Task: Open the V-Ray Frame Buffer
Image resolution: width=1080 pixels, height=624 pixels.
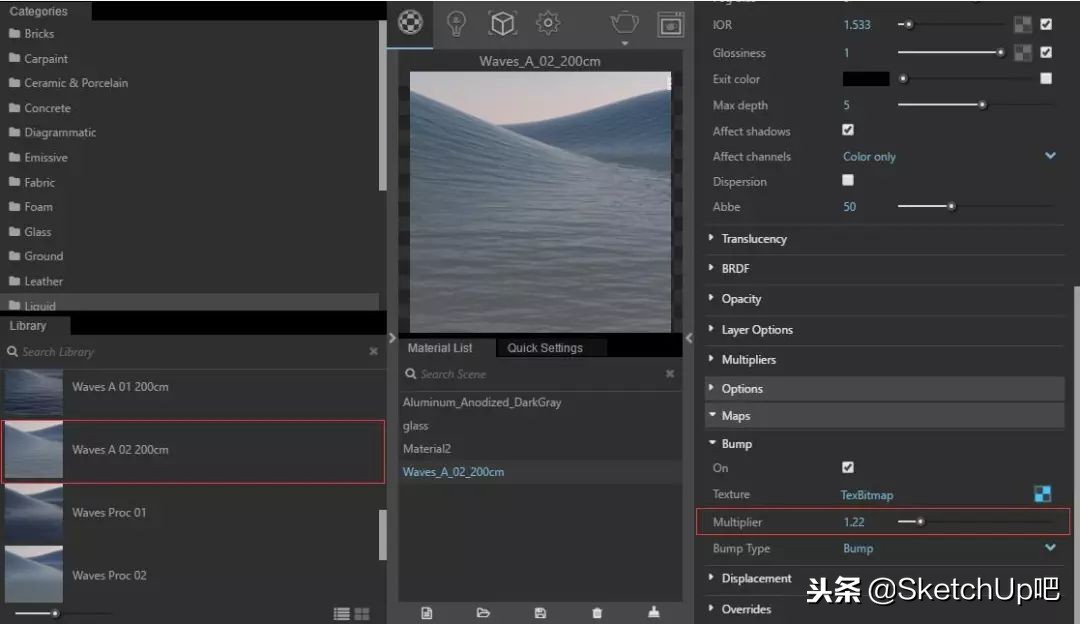Action: 672,23
